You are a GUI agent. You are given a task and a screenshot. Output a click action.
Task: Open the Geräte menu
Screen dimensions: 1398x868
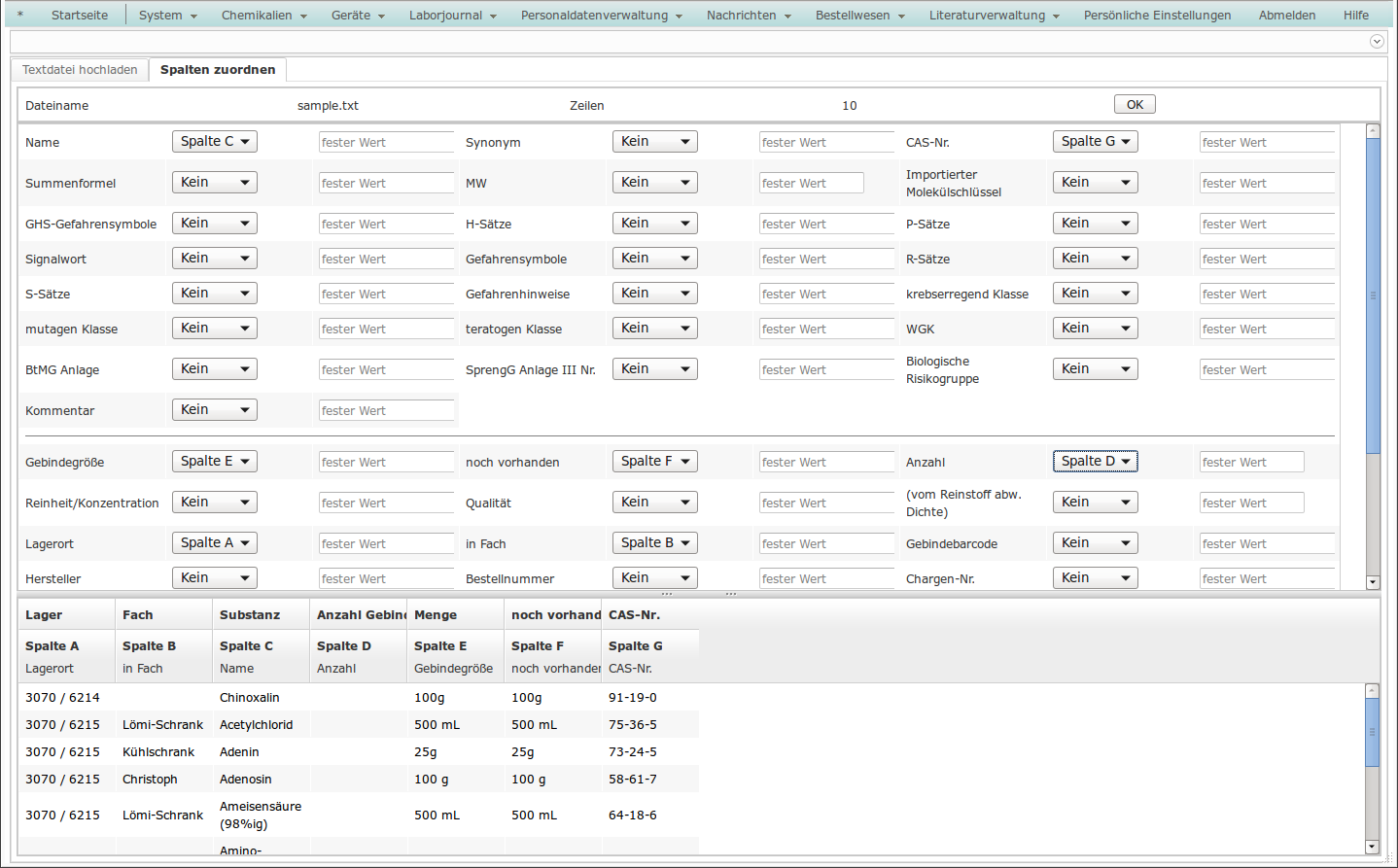tap(359, 16)
